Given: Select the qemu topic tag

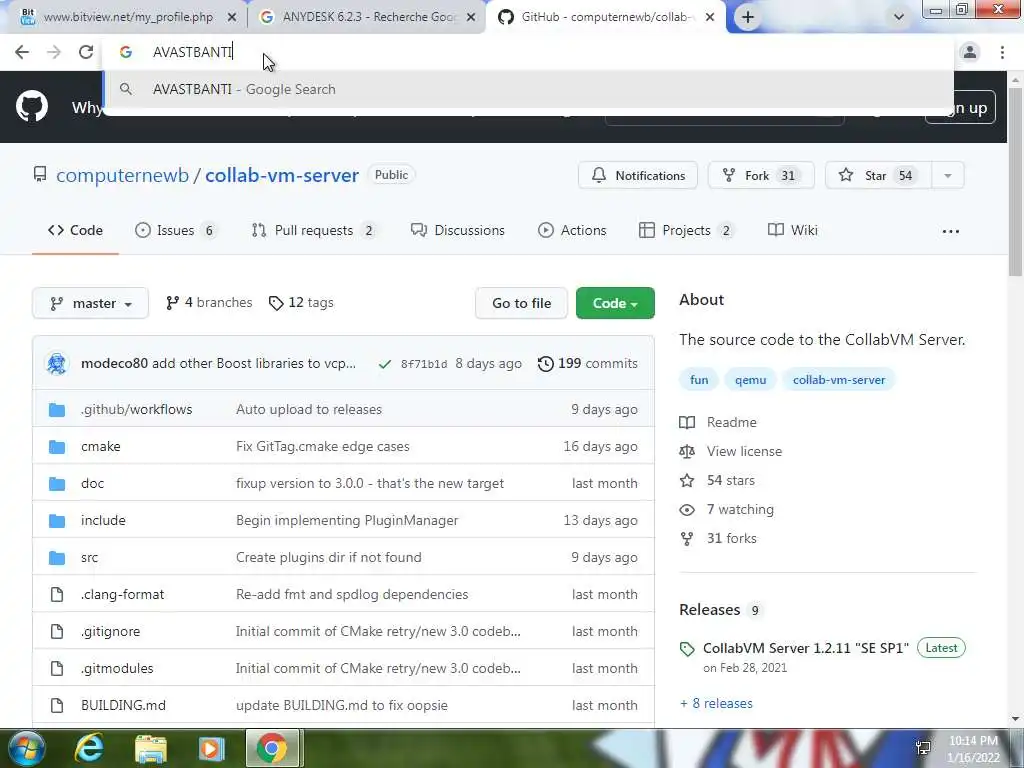Looking at the screenshot, I should tap(750, 380).
